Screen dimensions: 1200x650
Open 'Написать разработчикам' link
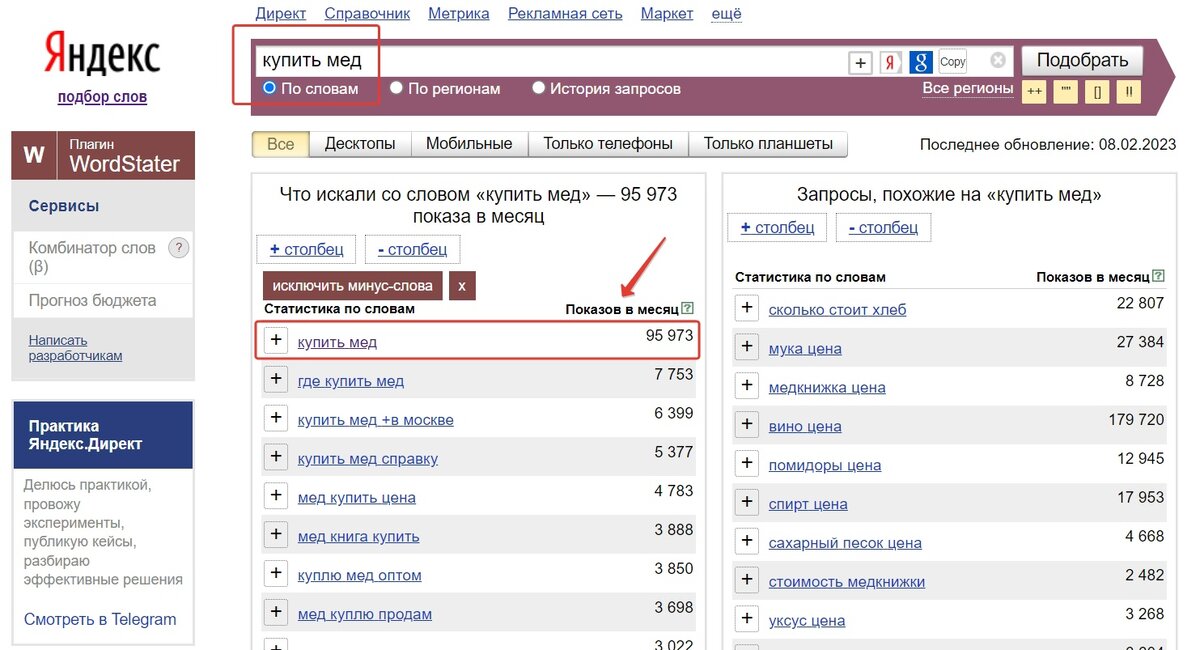point(75,348)
